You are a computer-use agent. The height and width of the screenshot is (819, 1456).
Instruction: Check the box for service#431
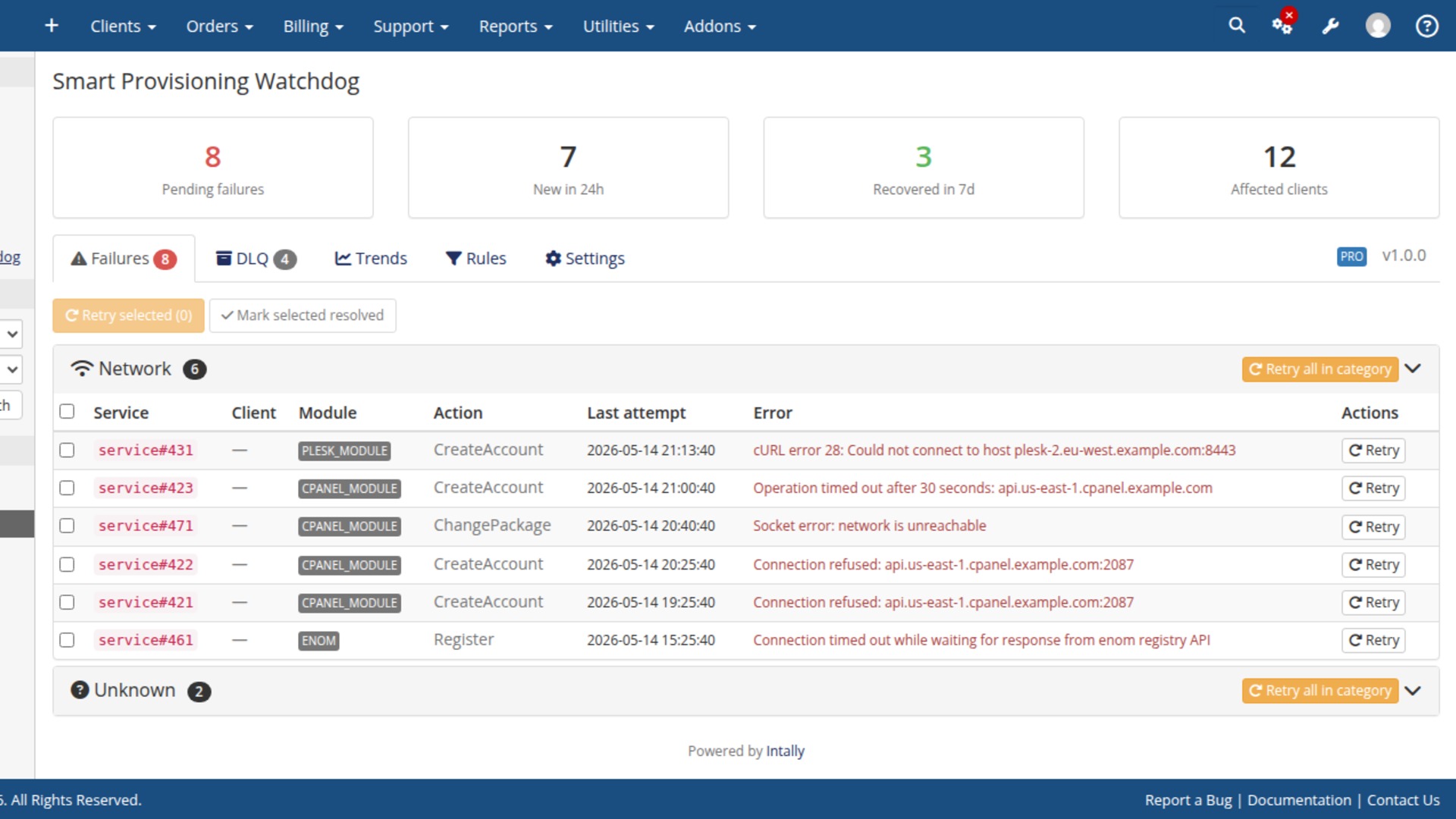67,450
